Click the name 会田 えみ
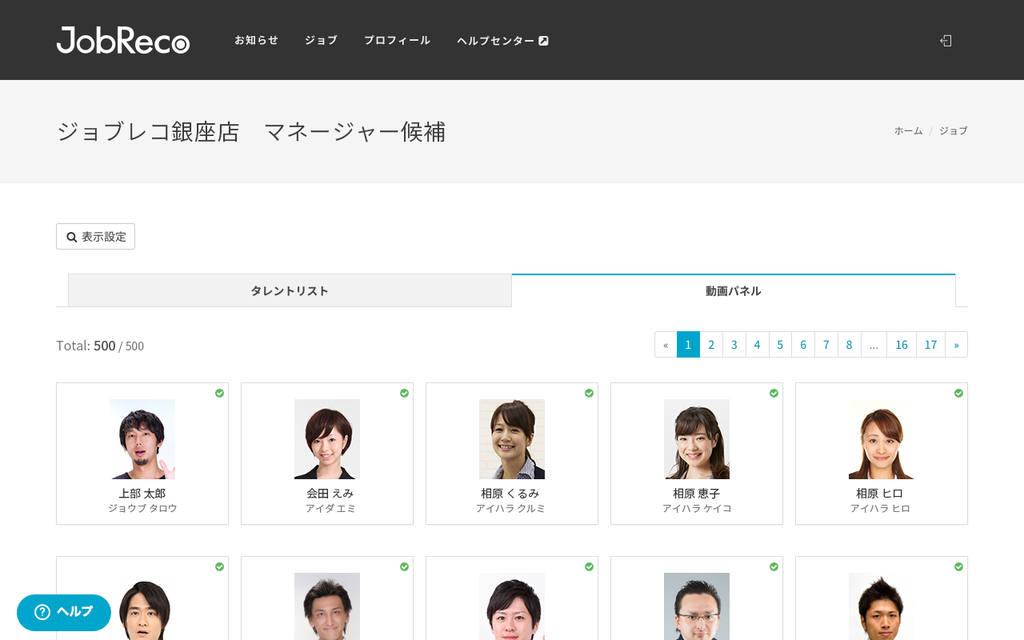The image size is (1024, 640). (x=330, y=494)
